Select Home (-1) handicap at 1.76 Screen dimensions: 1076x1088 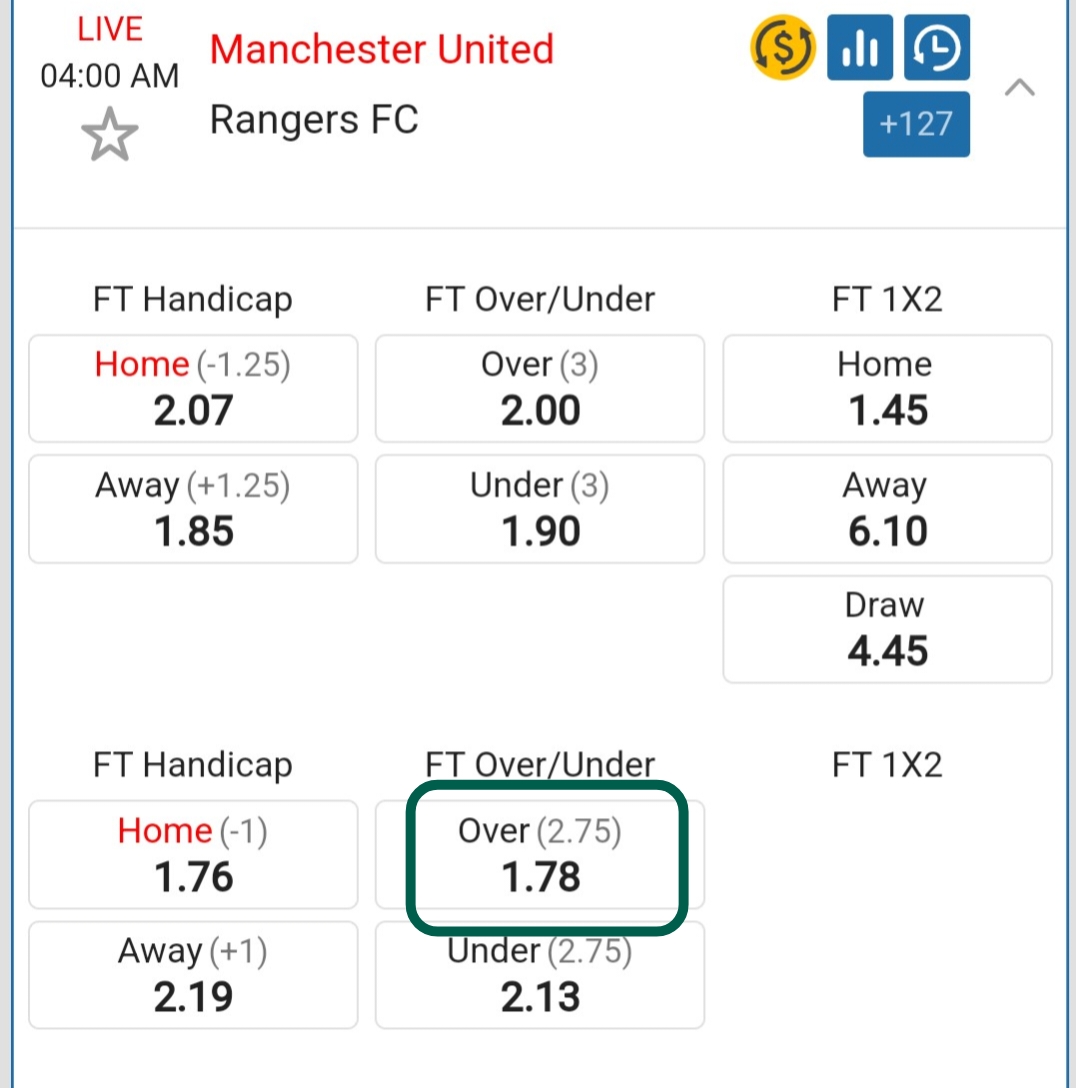point(193,855)
